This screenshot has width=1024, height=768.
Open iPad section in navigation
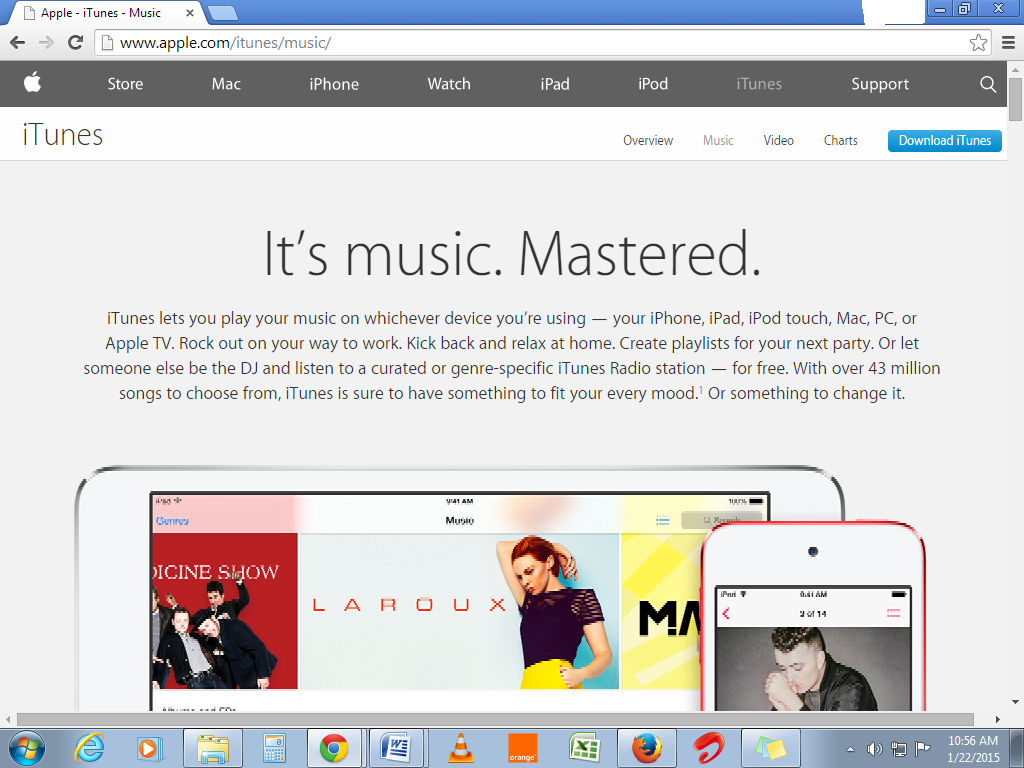click(555, 84)
